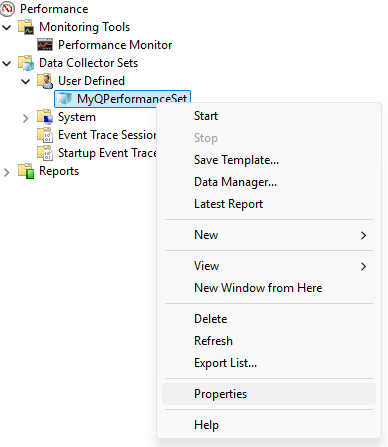Collapse the User Defined node

click(x=26, y=81)
